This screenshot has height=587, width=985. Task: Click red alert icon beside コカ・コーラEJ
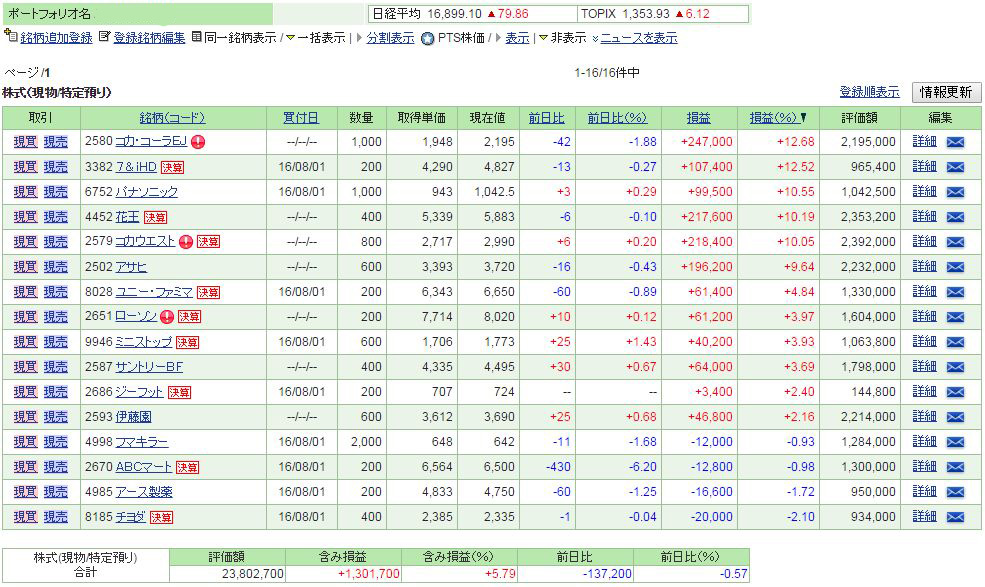[x=198, y=142]
